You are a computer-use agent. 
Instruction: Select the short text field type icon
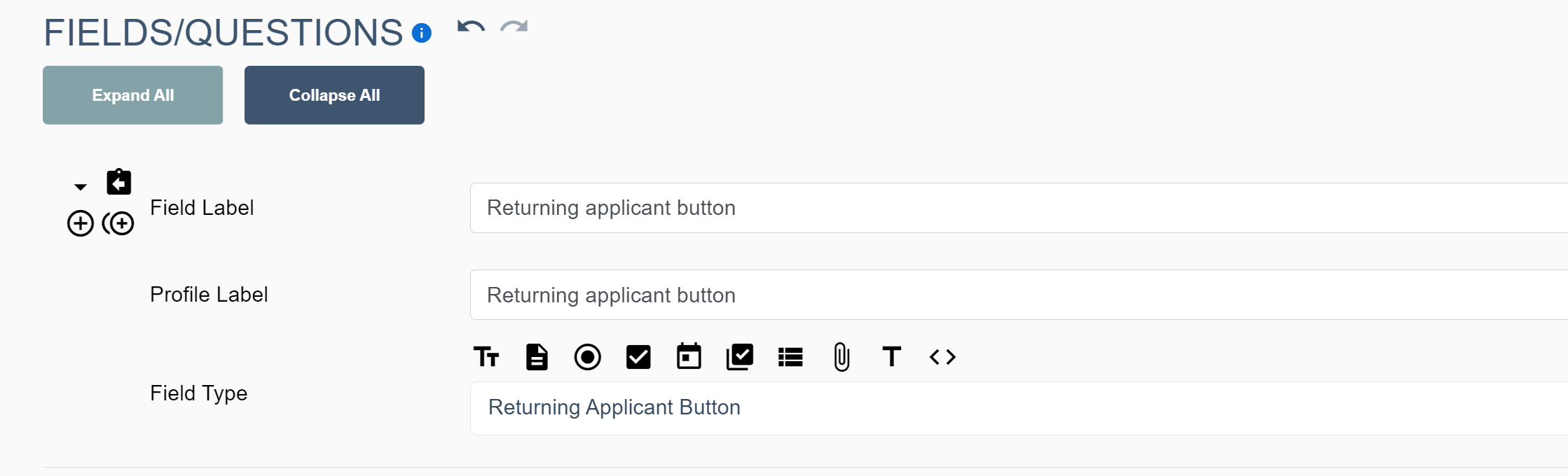[x=486, y=357]
